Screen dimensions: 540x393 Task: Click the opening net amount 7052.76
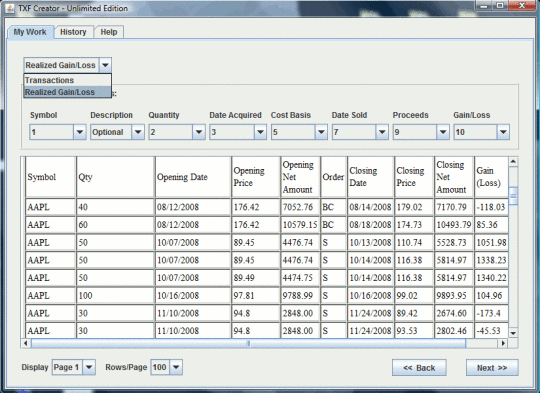(300, 207)
